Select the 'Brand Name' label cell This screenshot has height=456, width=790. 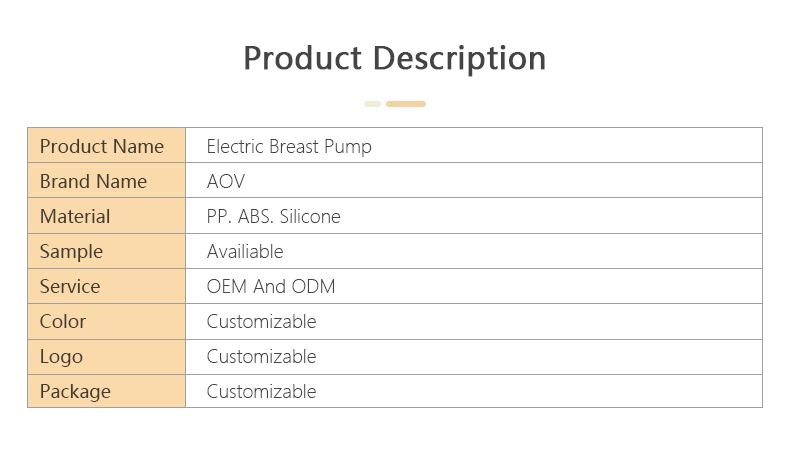pyautogui.click(x=106, y=181)
